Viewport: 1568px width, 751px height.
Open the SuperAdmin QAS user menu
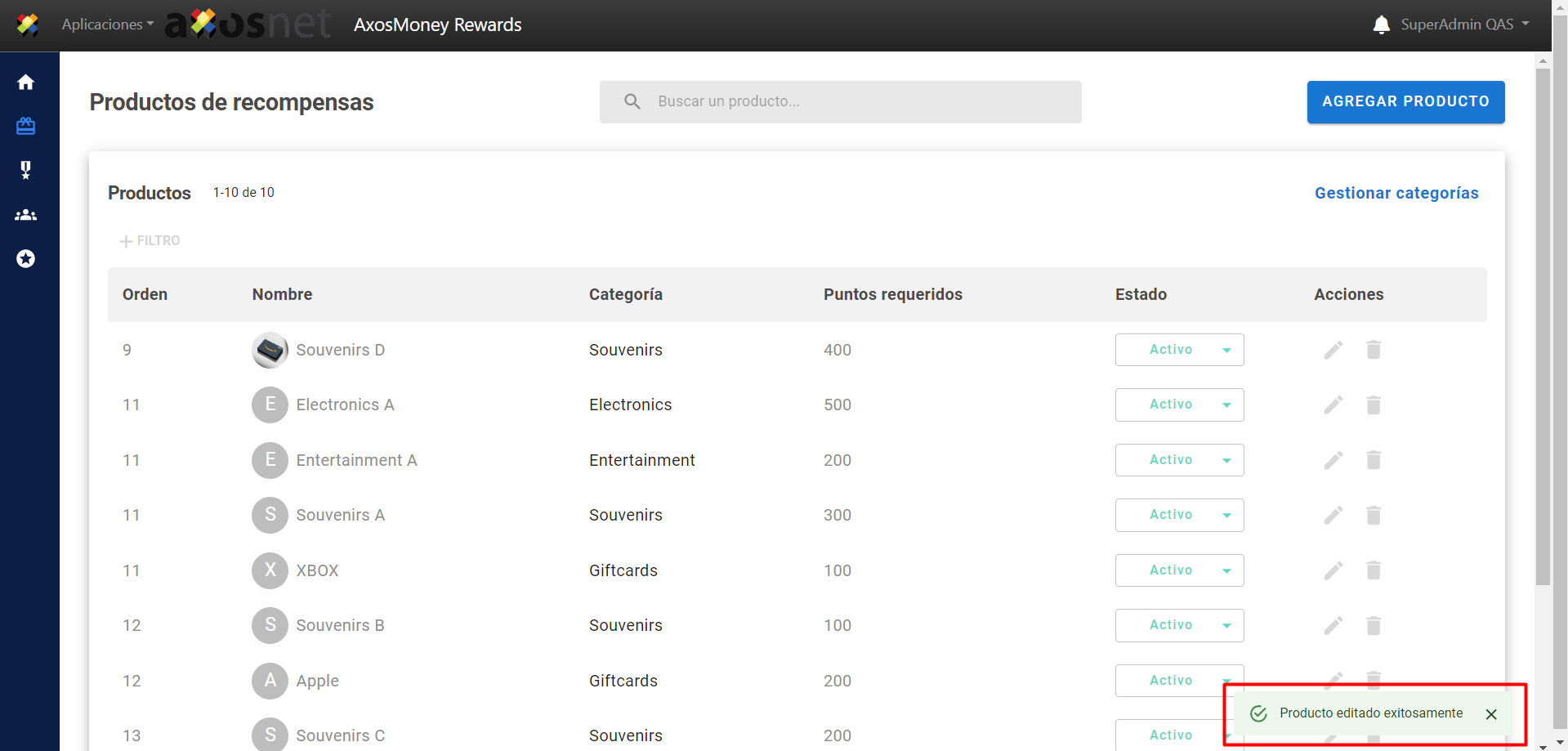tap(1464, 25)
